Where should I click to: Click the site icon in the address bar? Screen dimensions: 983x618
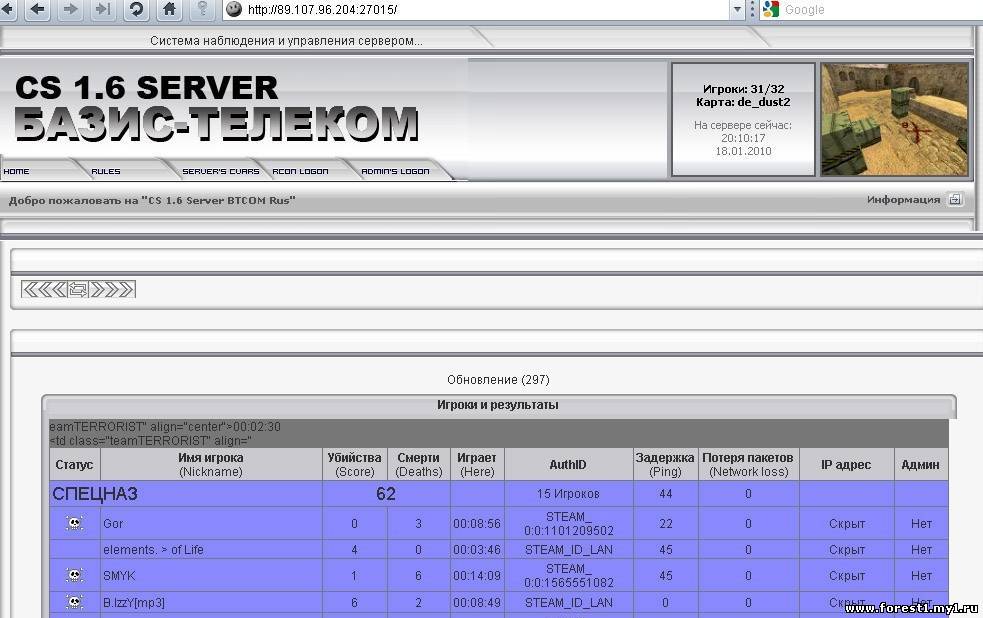(x=234, y=9)
